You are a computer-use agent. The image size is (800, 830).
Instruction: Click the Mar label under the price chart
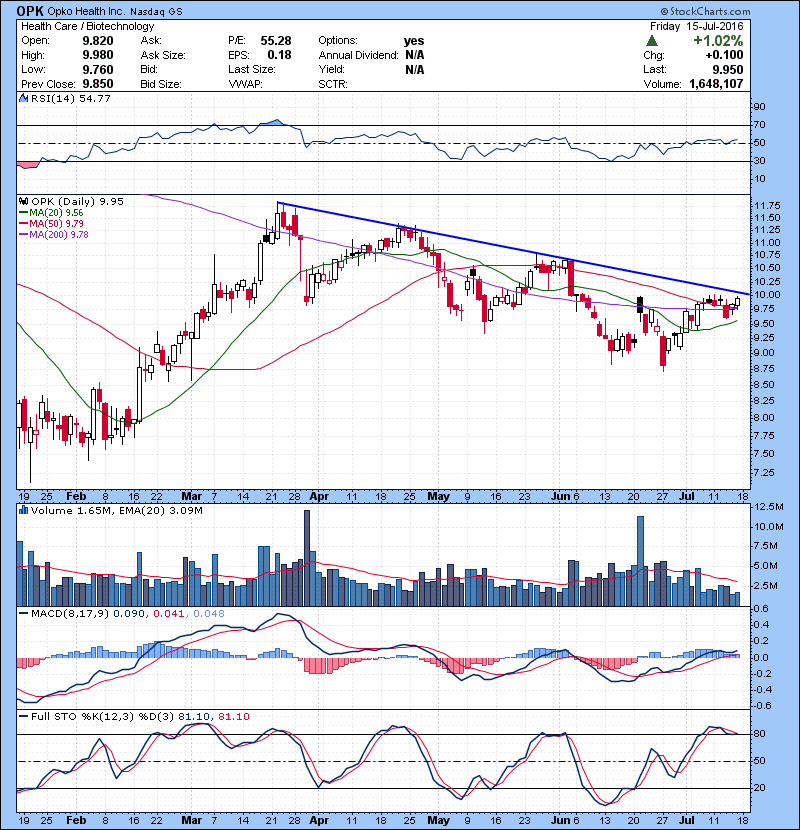click(191, 496)
